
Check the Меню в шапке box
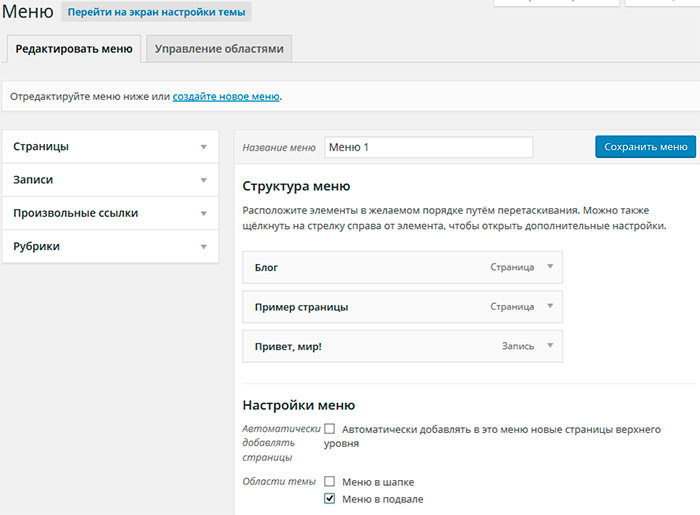coord(329,481)
